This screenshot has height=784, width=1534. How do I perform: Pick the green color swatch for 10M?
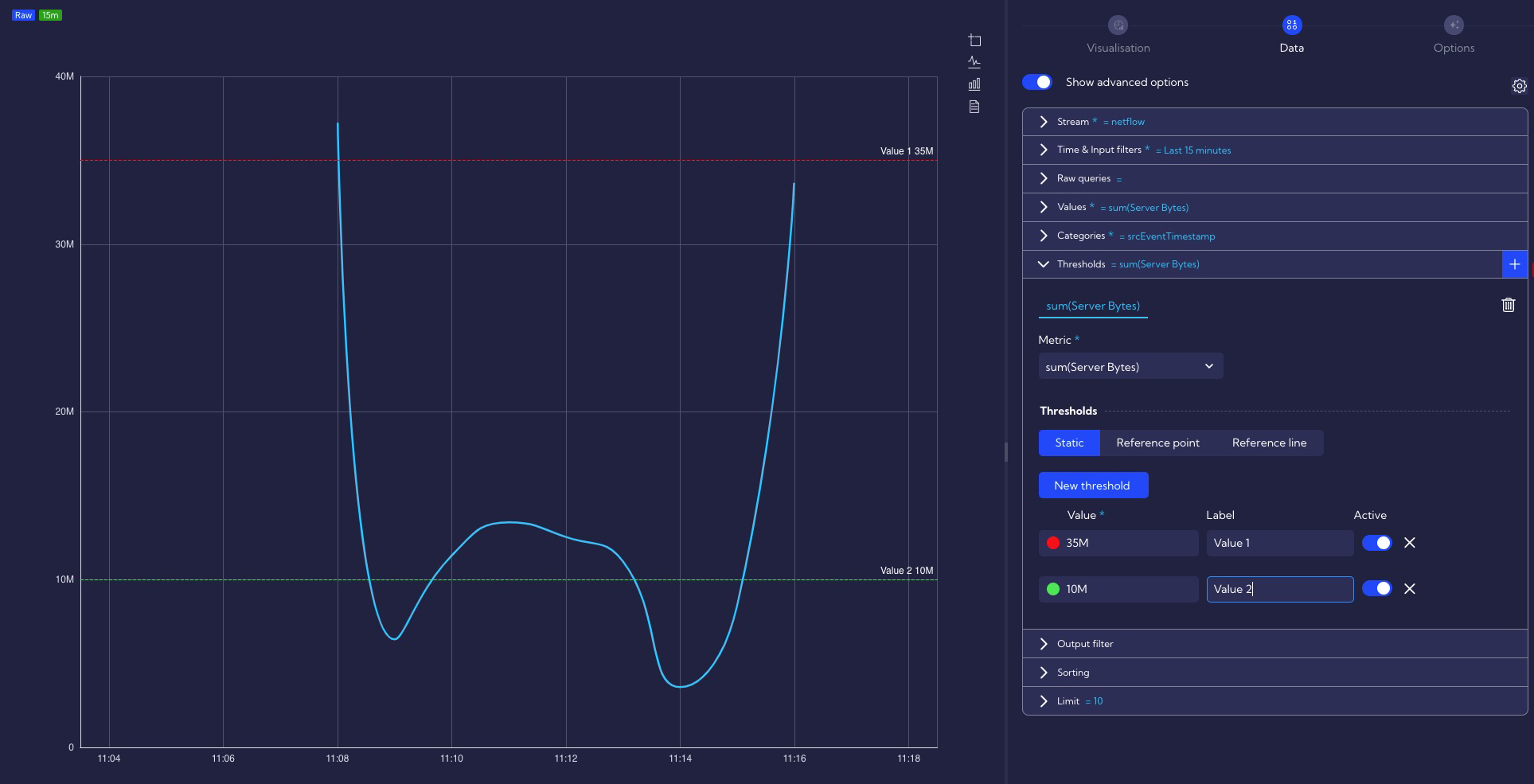tap(1053, 589)
